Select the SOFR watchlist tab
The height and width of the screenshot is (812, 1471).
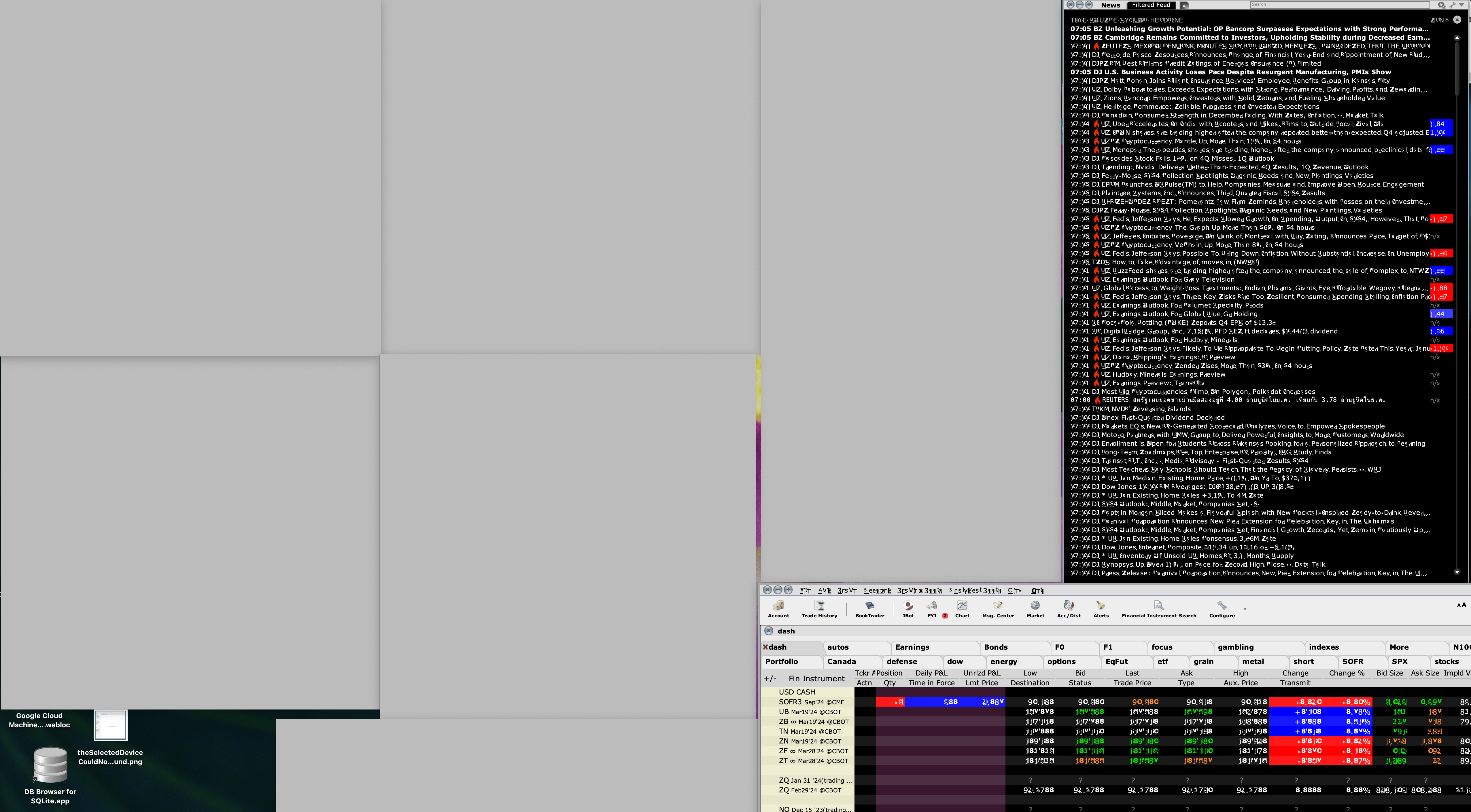1352,661
